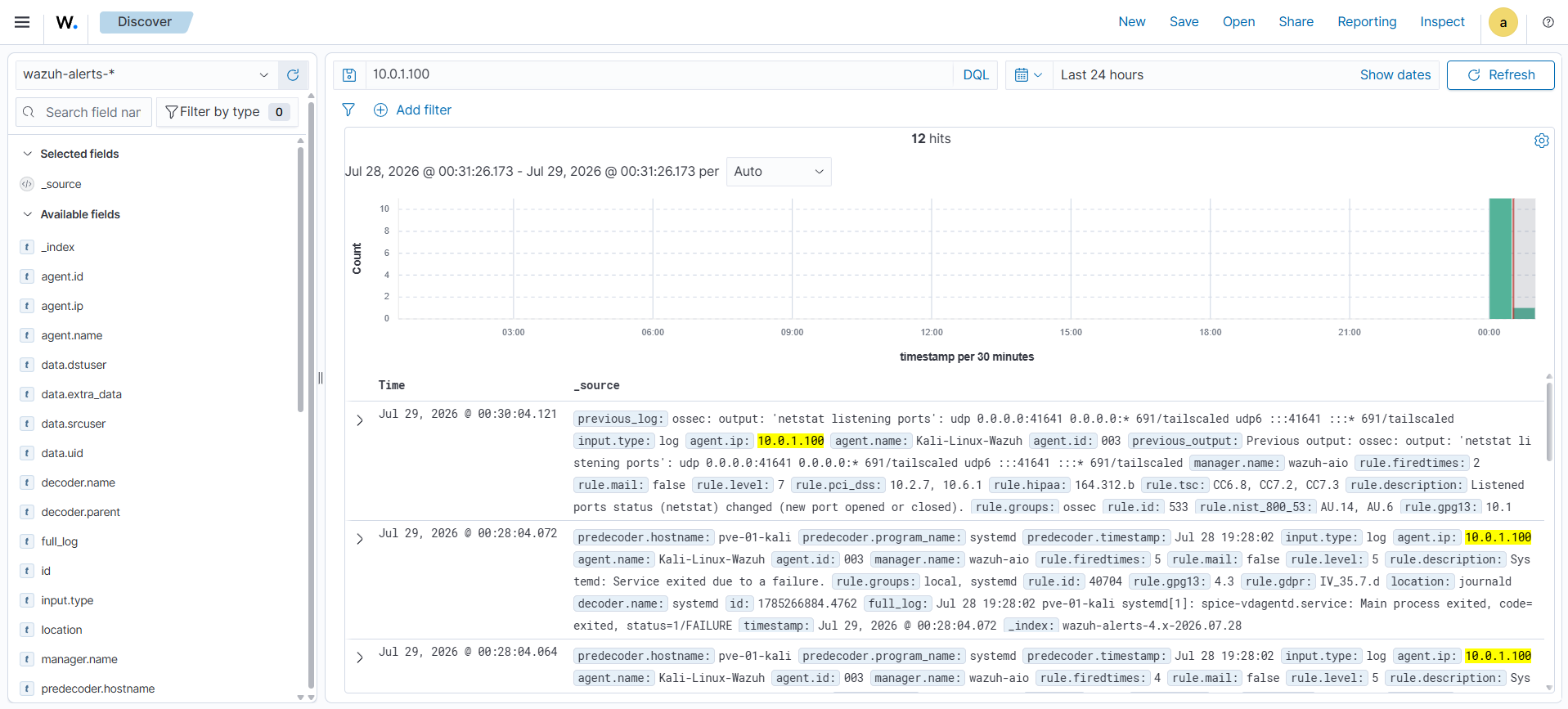
Task: Click the filter funnel options icon
Action: point(348,110)
